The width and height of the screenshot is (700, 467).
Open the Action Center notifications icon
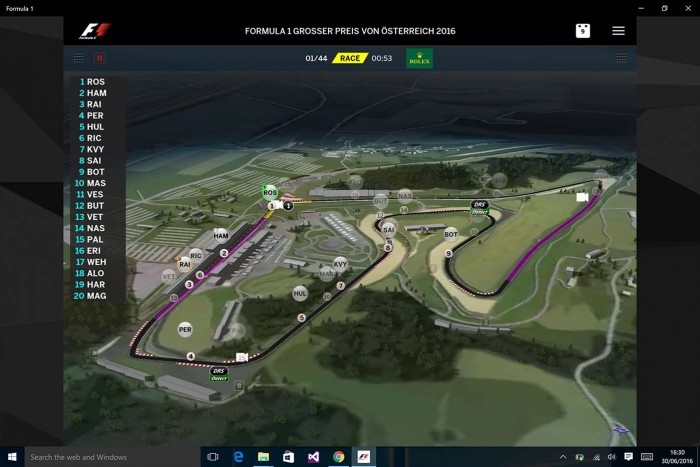[x=628, y=456]
